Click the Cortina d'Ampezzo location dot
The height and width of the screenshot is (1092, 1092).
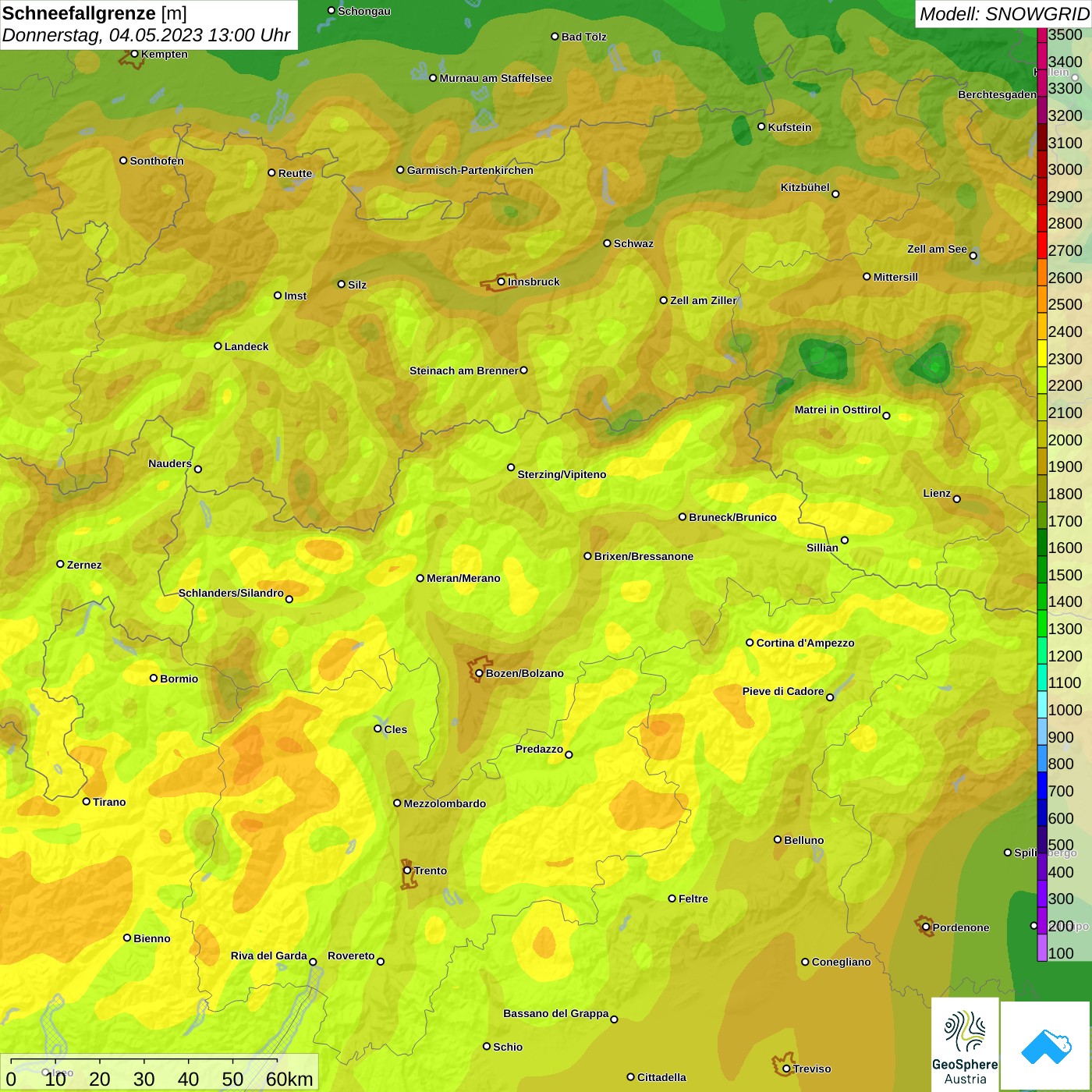click(x=750, y=643)
